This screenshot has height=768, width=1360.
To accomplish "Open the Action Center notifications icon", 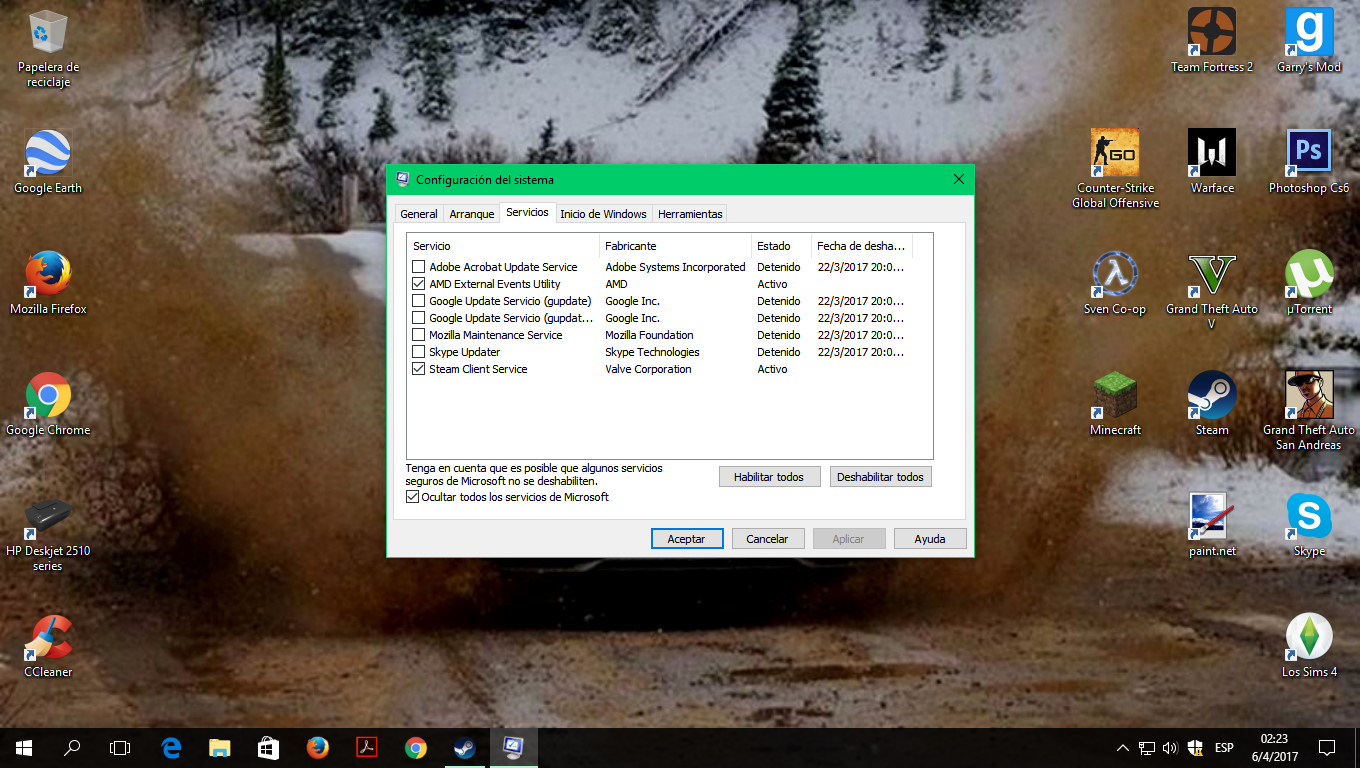I will [x=1327, y=748].
